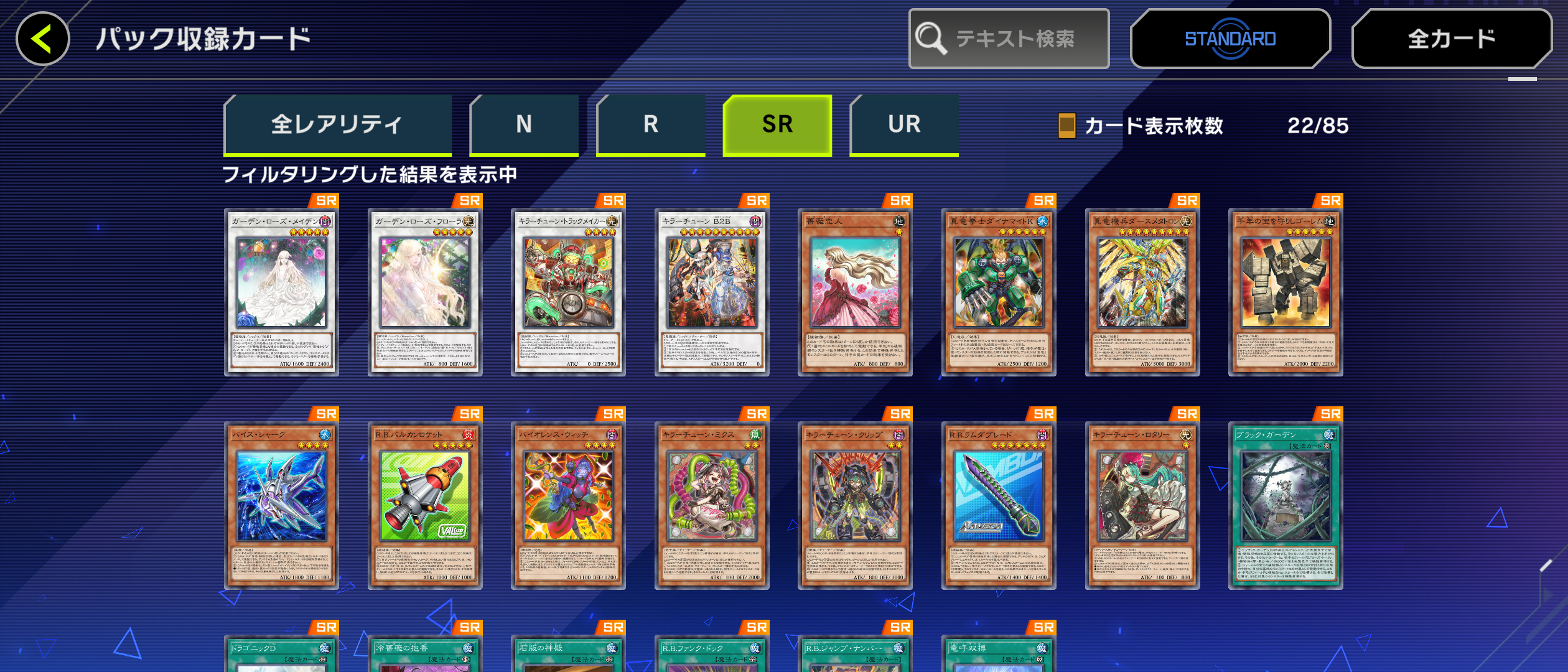
Task: Filter by R rarity
Action: click(x=651, y=124)
